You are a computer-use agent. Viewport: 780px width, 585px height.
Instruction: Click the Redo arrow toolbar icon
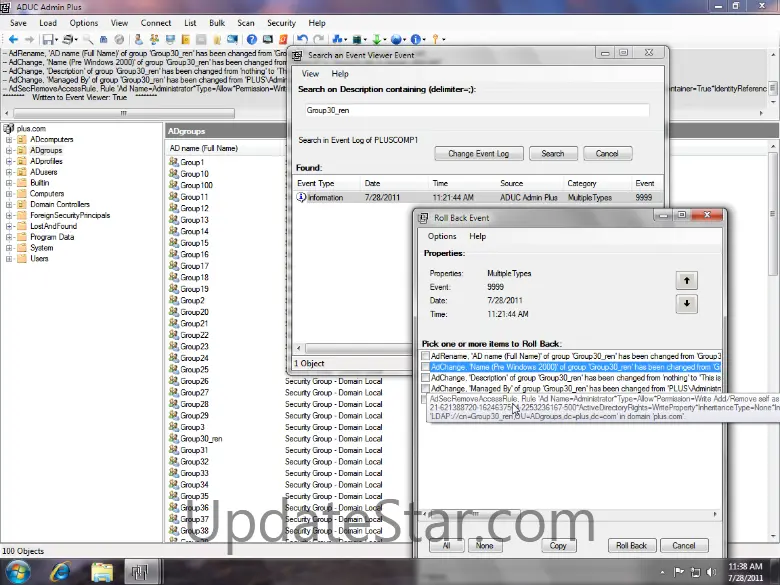pyautogui.click(x=318, y=39)
